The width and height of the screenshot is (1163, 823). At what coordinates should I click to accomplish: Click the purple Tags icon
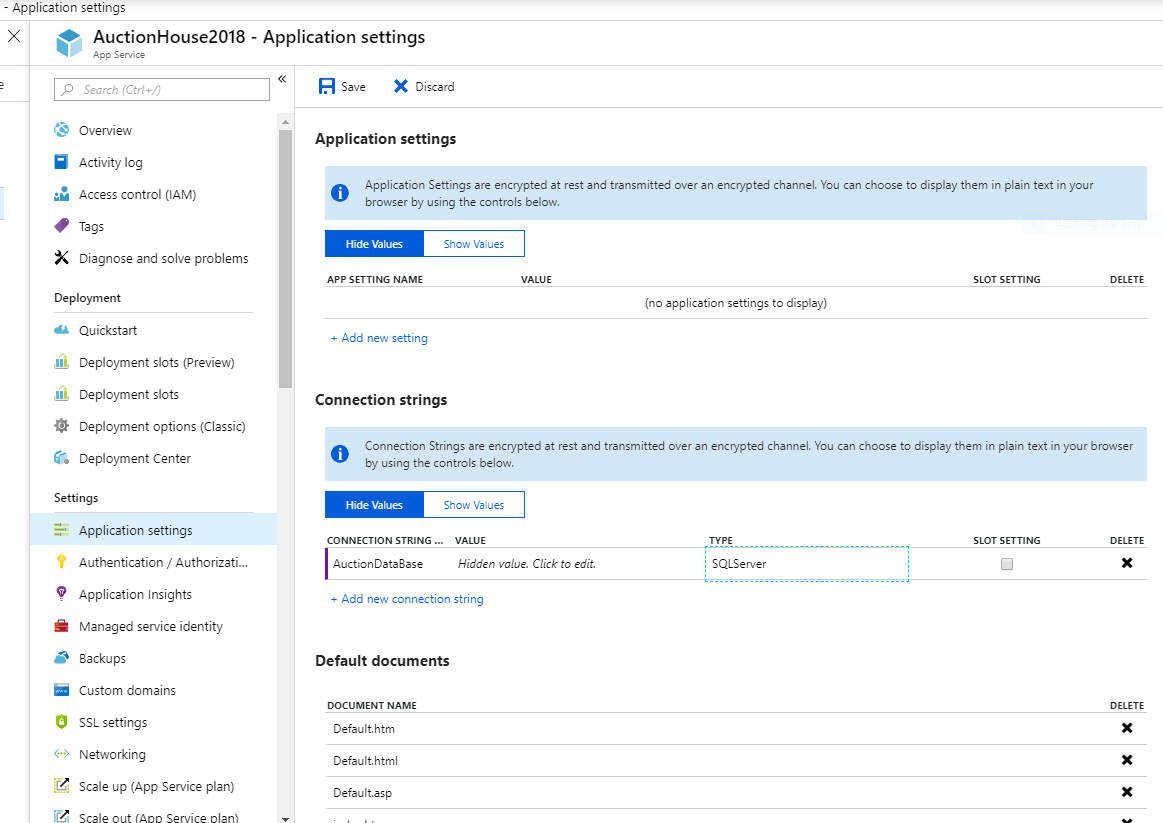pos(62,225)
